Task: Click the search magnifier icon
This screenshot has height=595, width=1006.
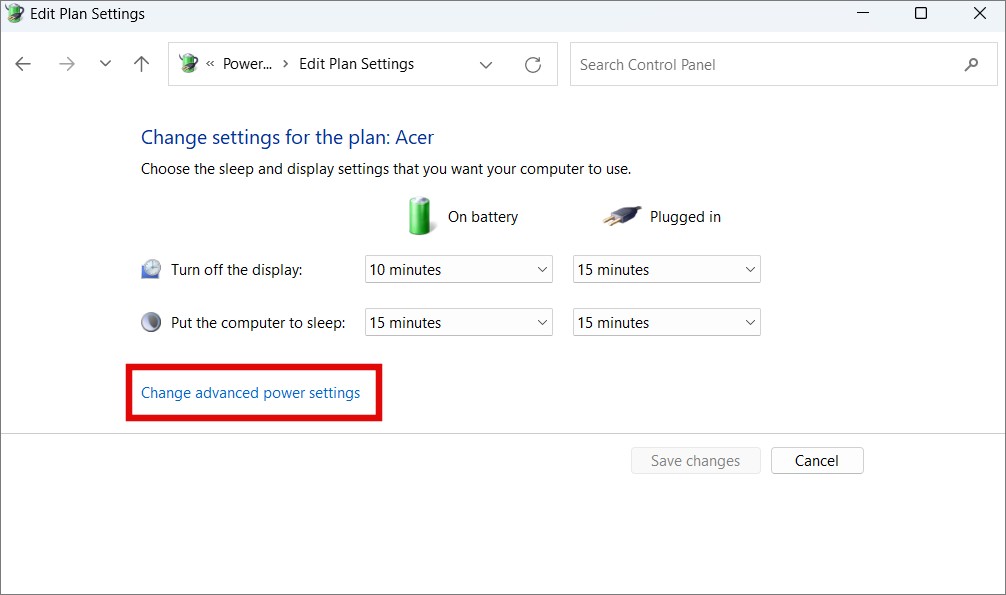Action: tap(971, 64)
